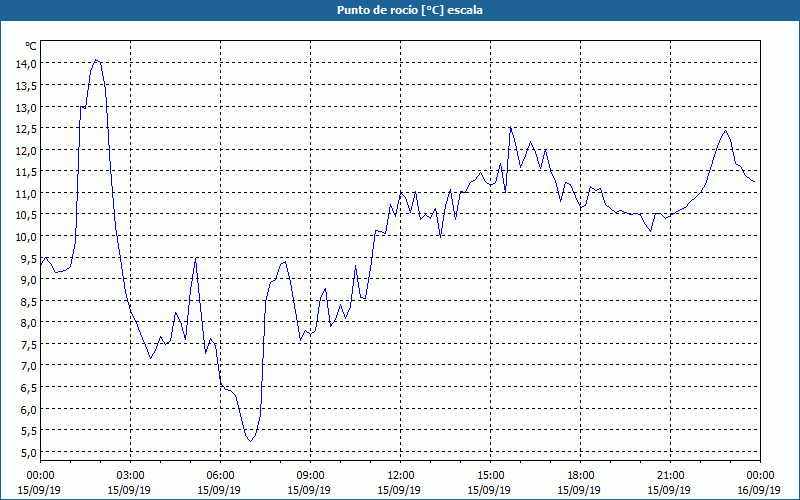Click the 12,0 vertical axis label

(x=26, y=150)
